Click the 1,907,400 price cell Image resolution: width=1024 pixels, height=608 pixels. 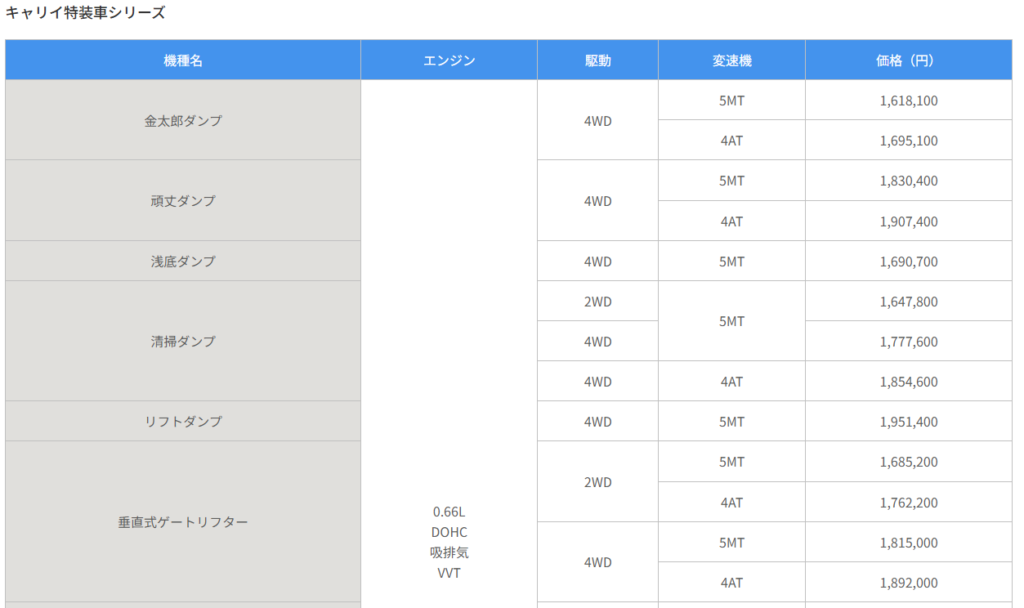pyautogui.click(x=908, y=221)
